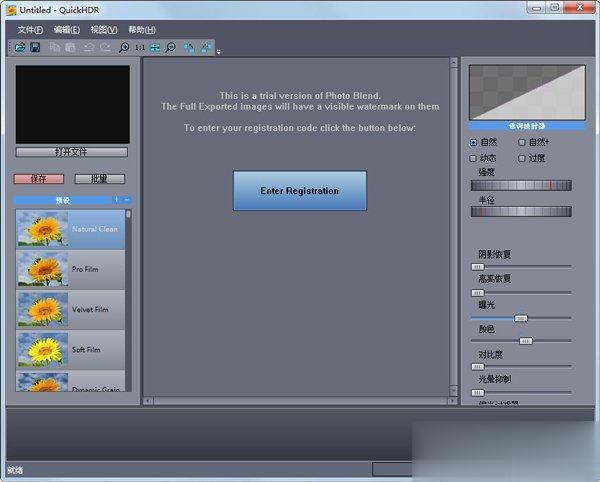This screenshot has width=600, height=482.
Task: Click the 光晕抑制 slider handle
Action: pyautogui.click(x=477, y=392)
